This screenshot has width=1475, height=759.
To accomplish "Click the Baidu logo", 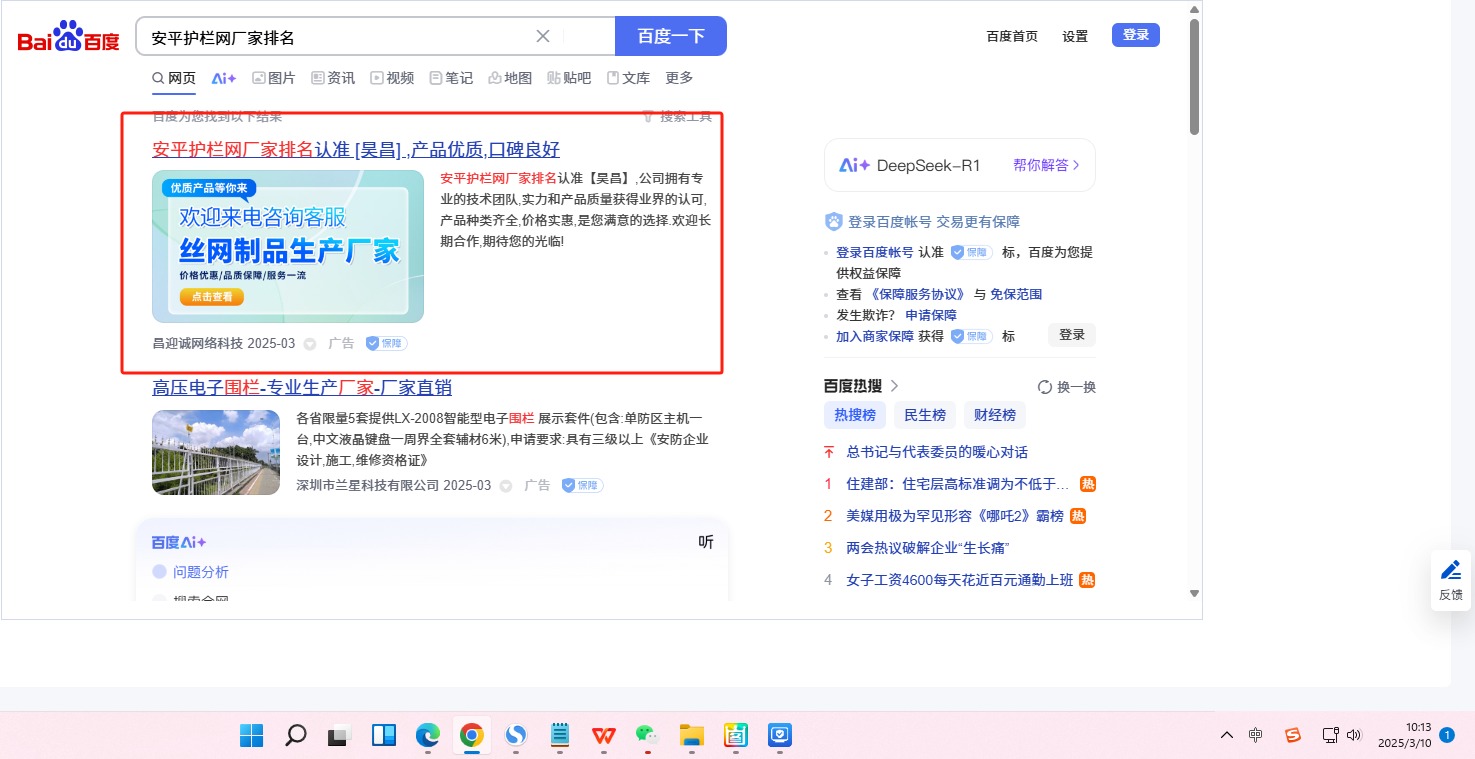I will click(x=68, y=38).
